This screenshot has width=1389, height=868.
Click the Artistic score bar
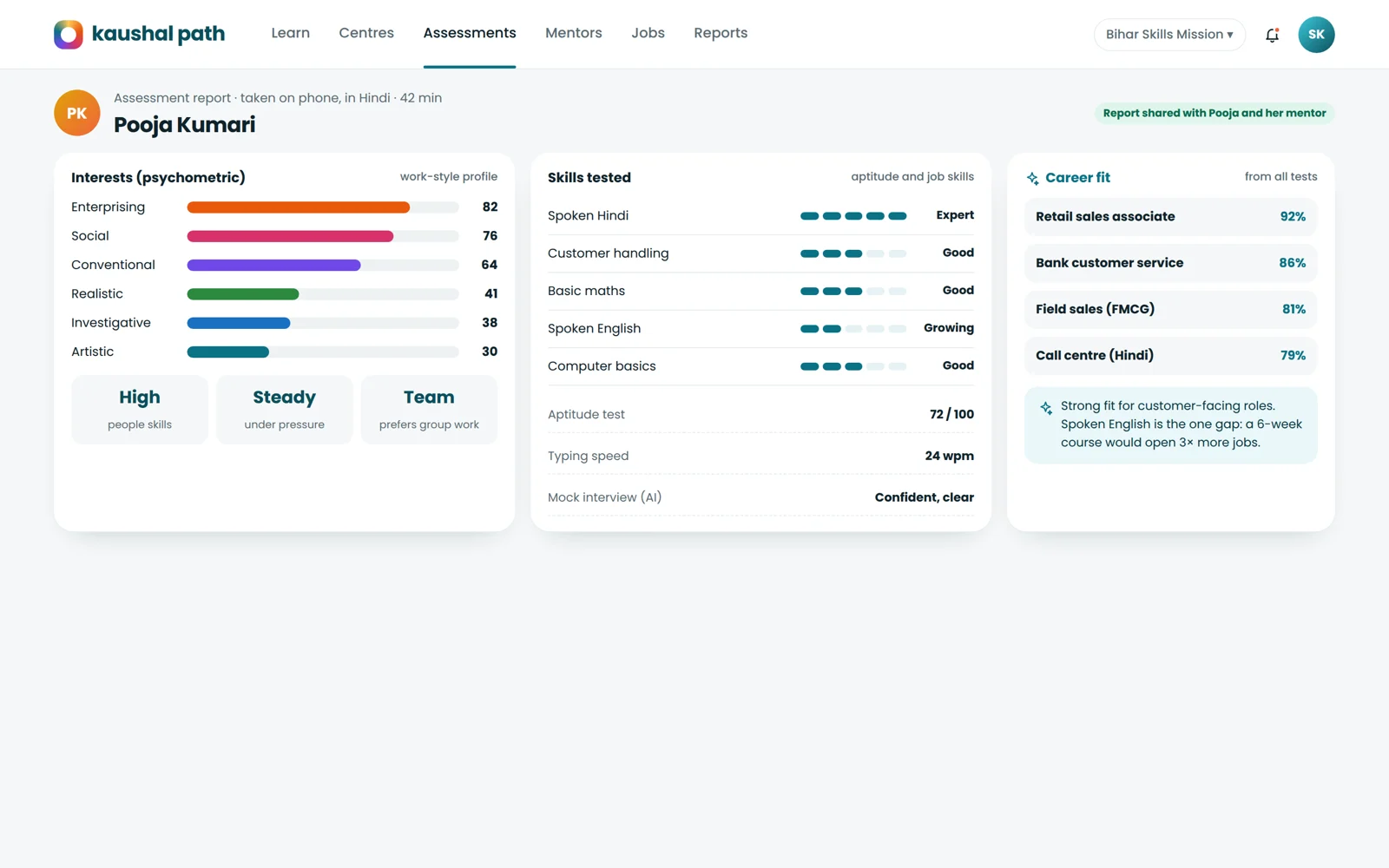point(323,352)
